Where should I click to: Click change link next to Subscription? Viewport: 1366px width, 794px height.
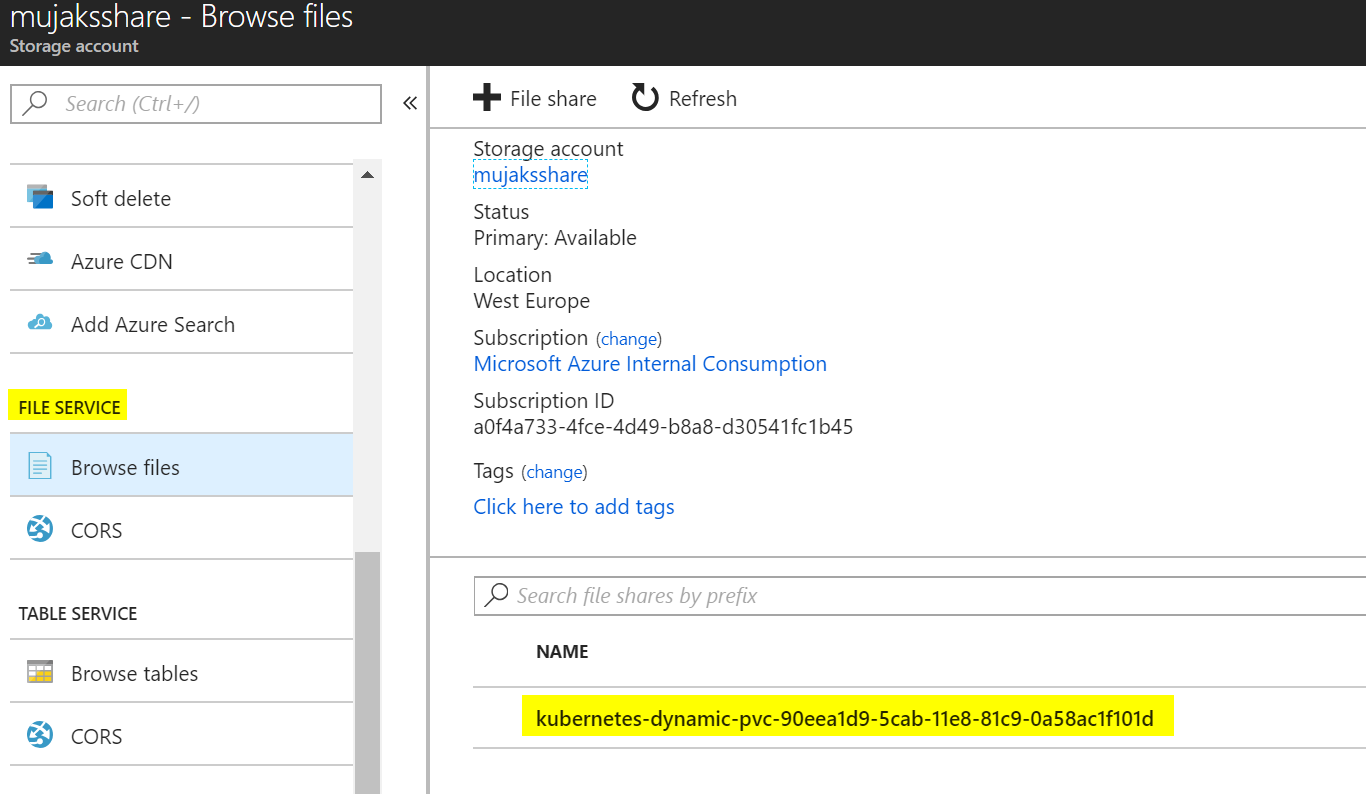pos(629,339)
